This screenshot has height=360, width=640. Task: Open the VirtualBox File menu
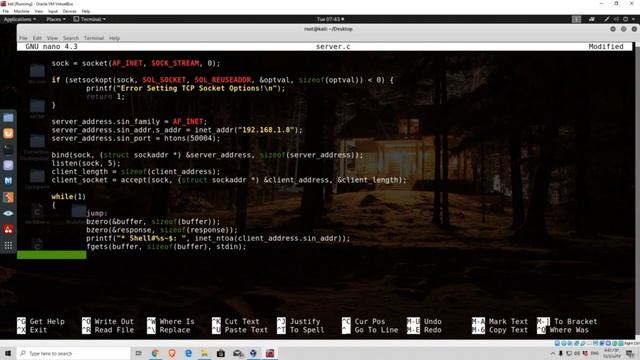[x=6, y=11]
